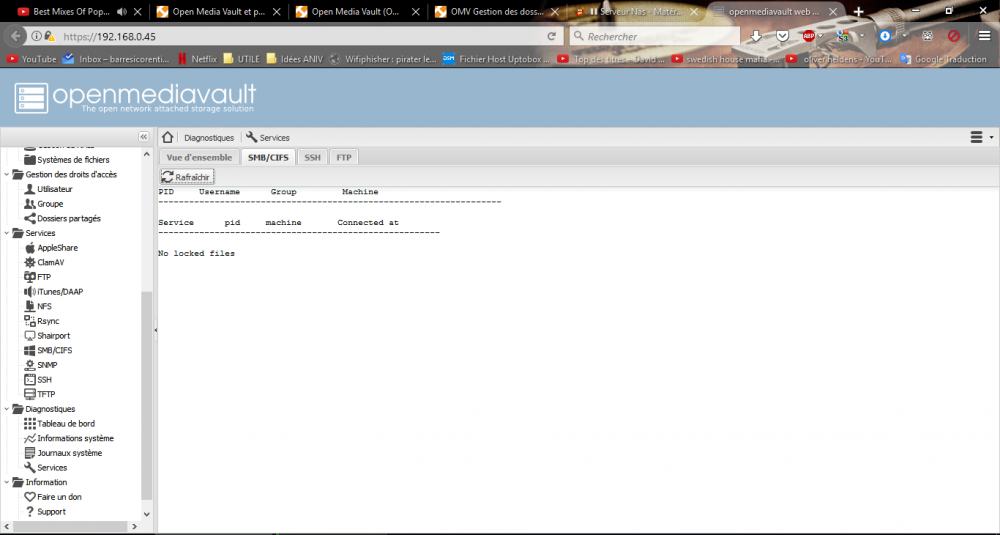Click Faire un don heart icon

point(29,497)
